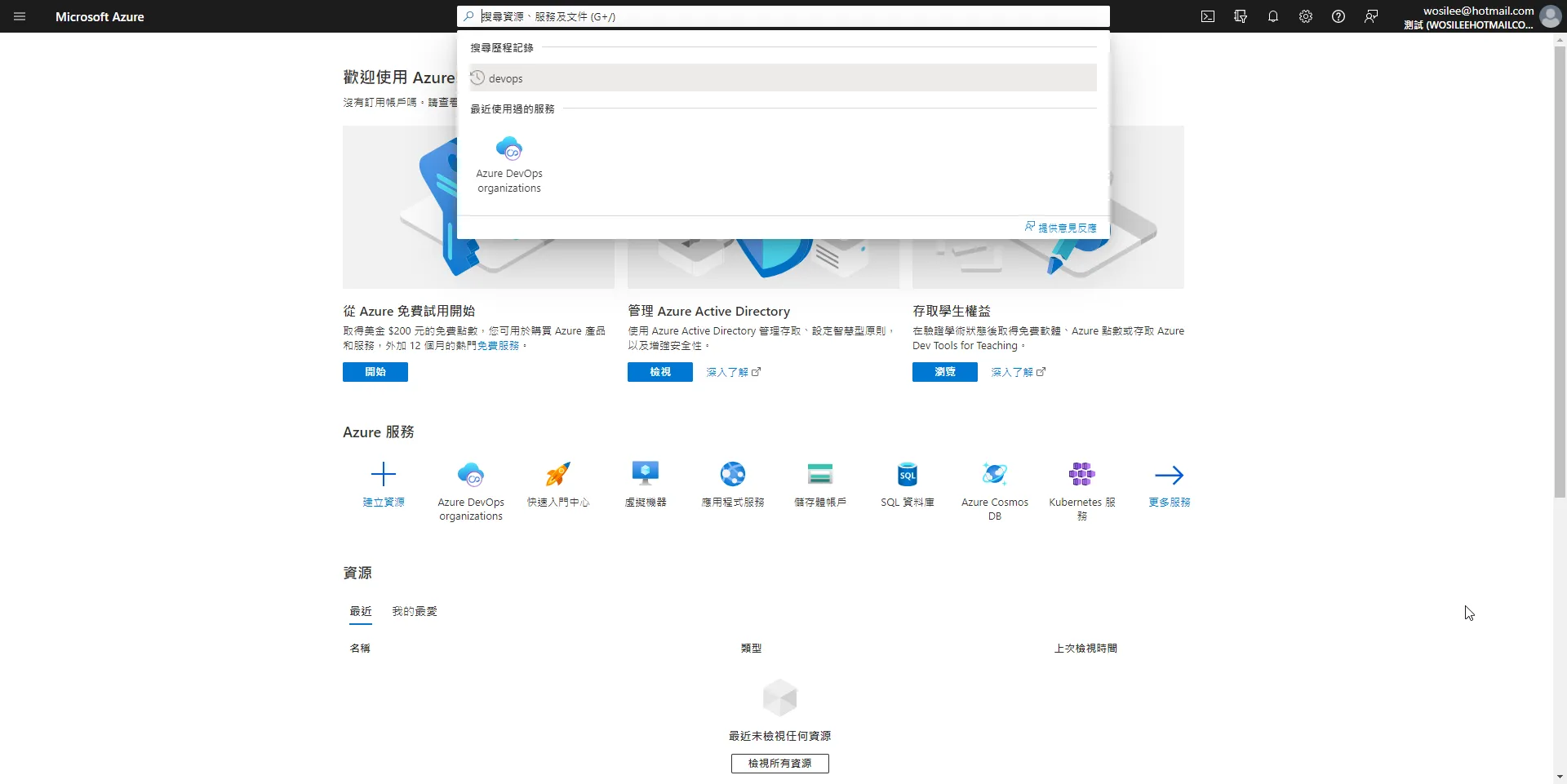Open the account avatar menu

(x=1550, y=16)
